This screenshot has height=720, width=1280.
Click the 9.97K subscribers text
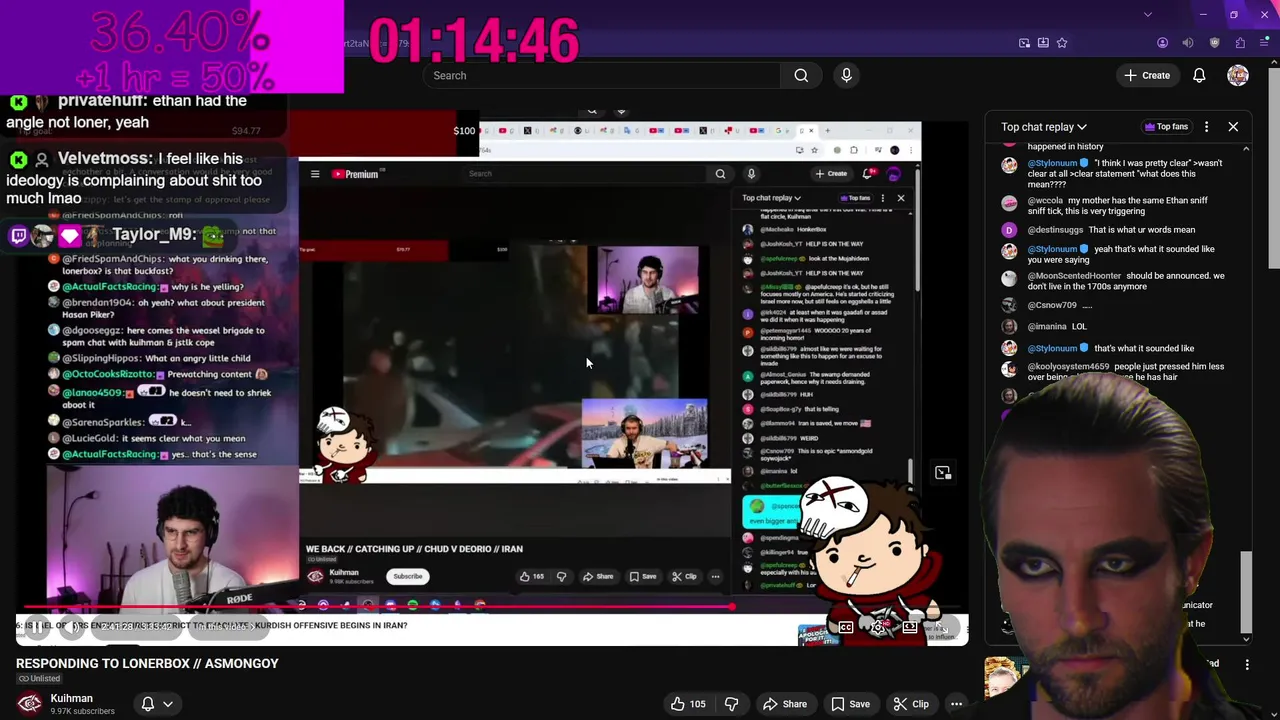click(83, 712)
